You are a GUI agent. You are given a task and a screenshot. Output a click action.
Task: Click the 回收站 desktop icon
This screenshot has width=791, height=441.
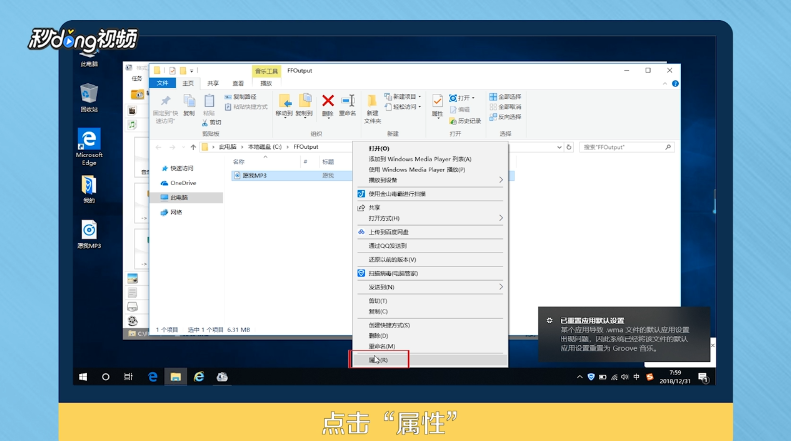(89, 98)
